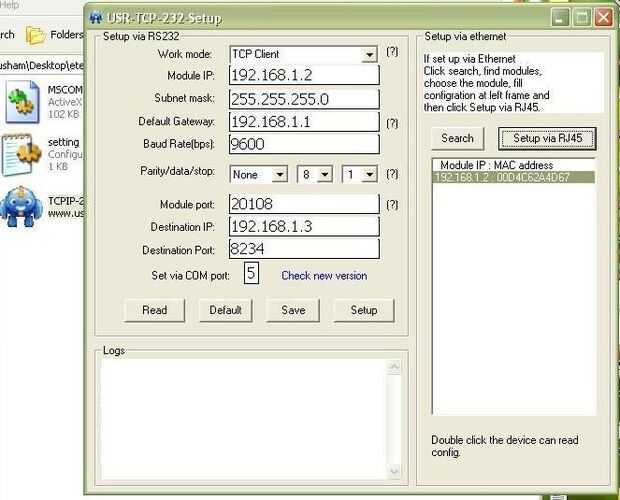This screenshot has height=500, width=620.
Task: Click the Module port help question mark
Action: (392, 205)
